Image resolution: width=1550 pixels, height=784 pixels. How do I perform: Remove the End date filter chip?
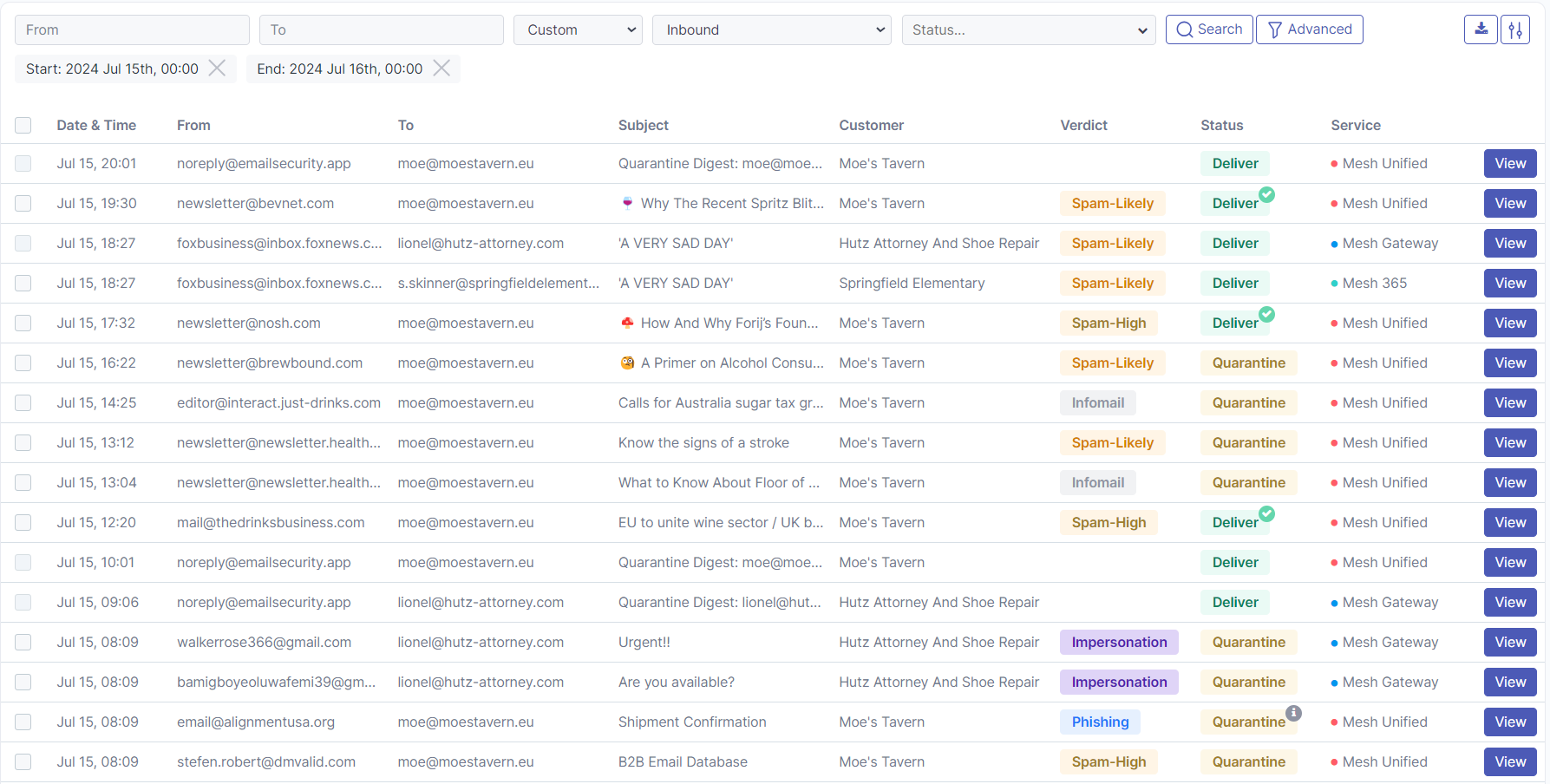[441, 68]
